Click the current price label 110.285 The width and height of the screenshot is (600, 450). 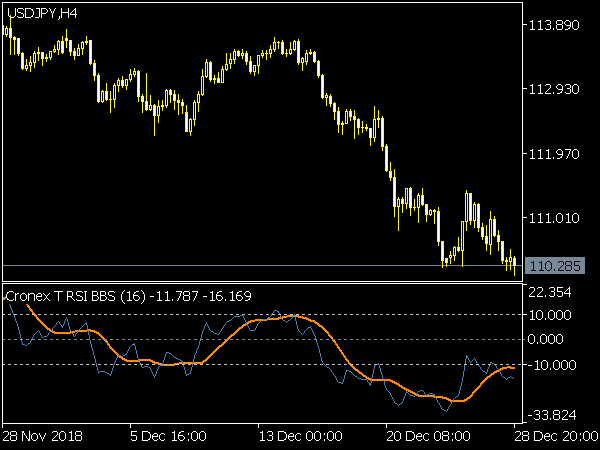coord(555,266)
